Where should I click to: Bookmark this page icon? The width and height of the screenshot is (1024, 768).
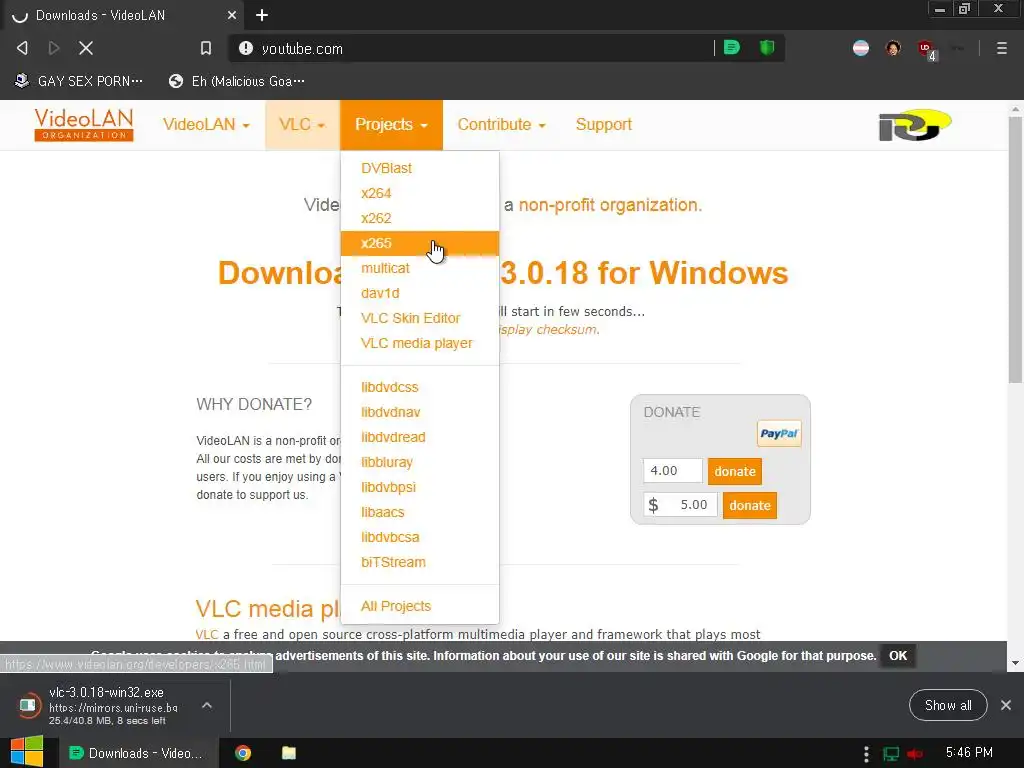pos(206,48)
